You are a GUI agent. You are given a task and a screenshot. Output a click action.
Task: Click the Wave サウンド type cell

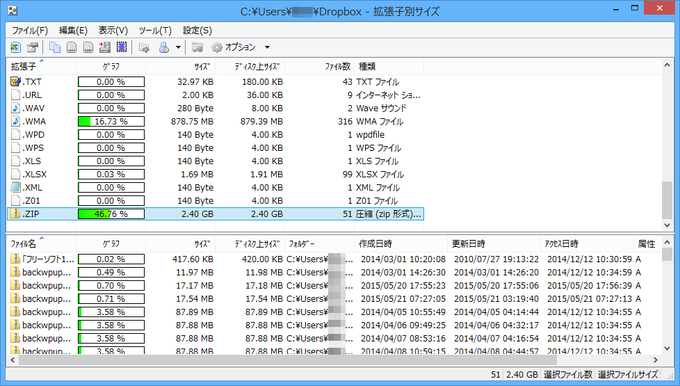click(381, 108)
